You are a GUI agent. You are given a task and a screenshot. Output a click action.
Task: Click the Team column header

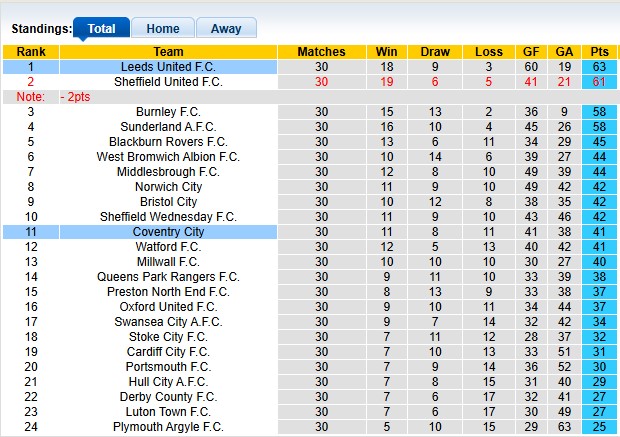pos(168,52)
